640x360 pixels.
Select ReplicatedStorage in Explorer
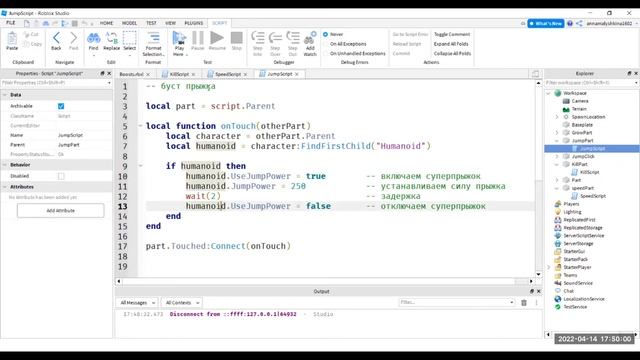(x=582, y=228)
